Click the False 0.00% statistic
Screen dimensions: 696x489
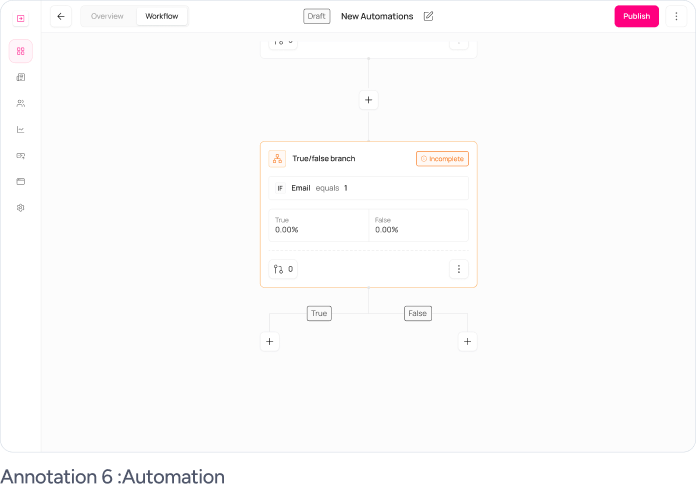(x=419, y=225)
